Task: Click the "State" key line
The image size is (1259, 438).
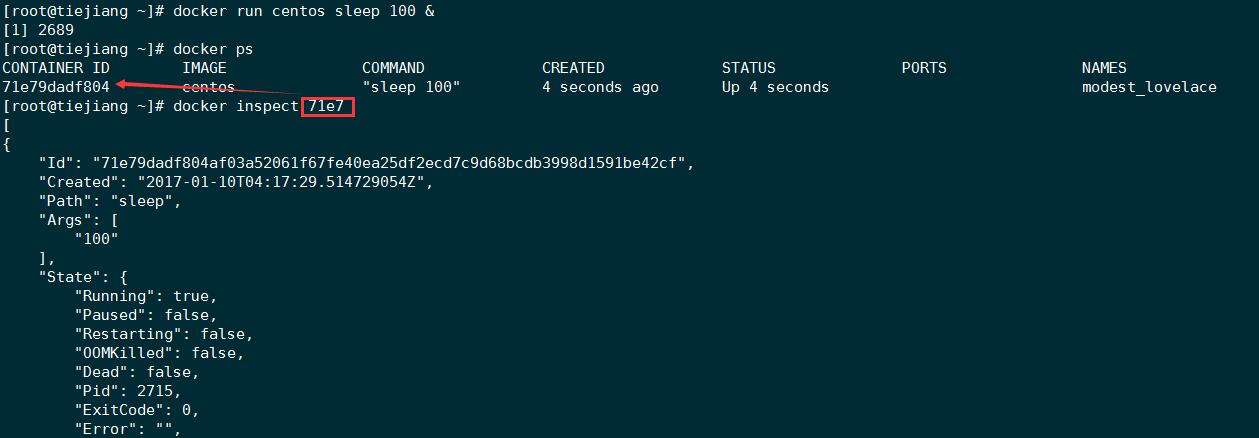Action: (x=83, y=277)
